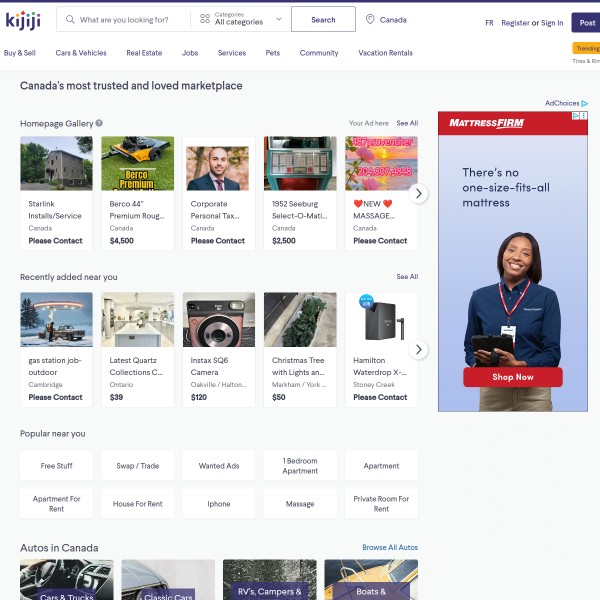The height and width of the screenshot is (600, 600).
Task: Open the All categories dropdown
Action: point(241,19)
